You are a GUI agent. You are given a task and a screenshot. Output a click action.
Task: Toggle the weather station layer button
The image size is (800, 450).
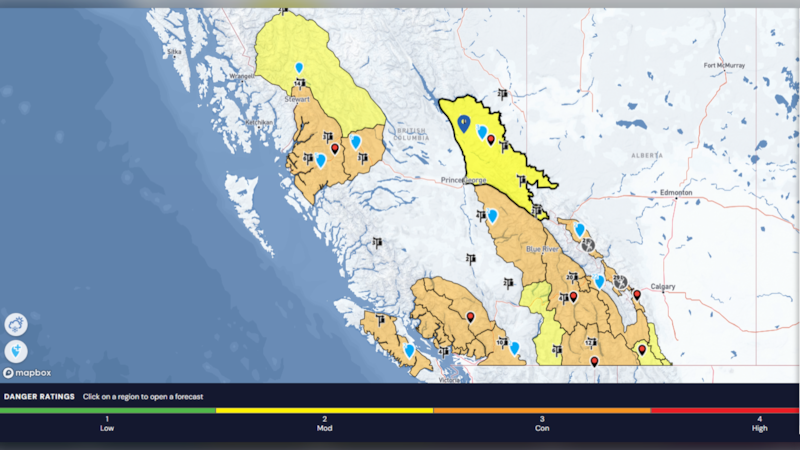16,324
